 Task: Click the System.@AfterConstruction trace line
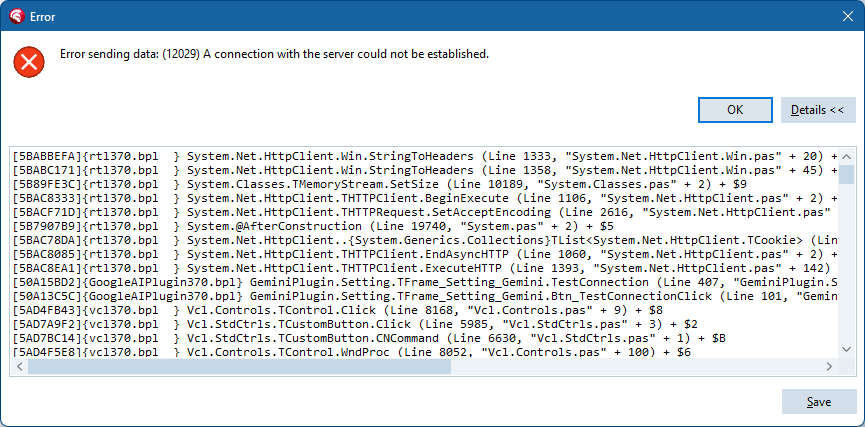coord(400,226)
